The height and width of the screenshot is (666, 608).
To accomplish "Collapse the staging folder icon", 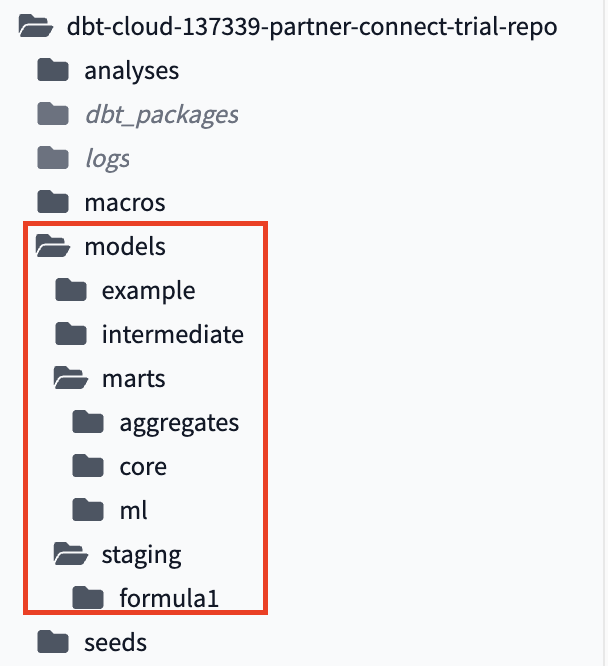I will click(71, 554).
